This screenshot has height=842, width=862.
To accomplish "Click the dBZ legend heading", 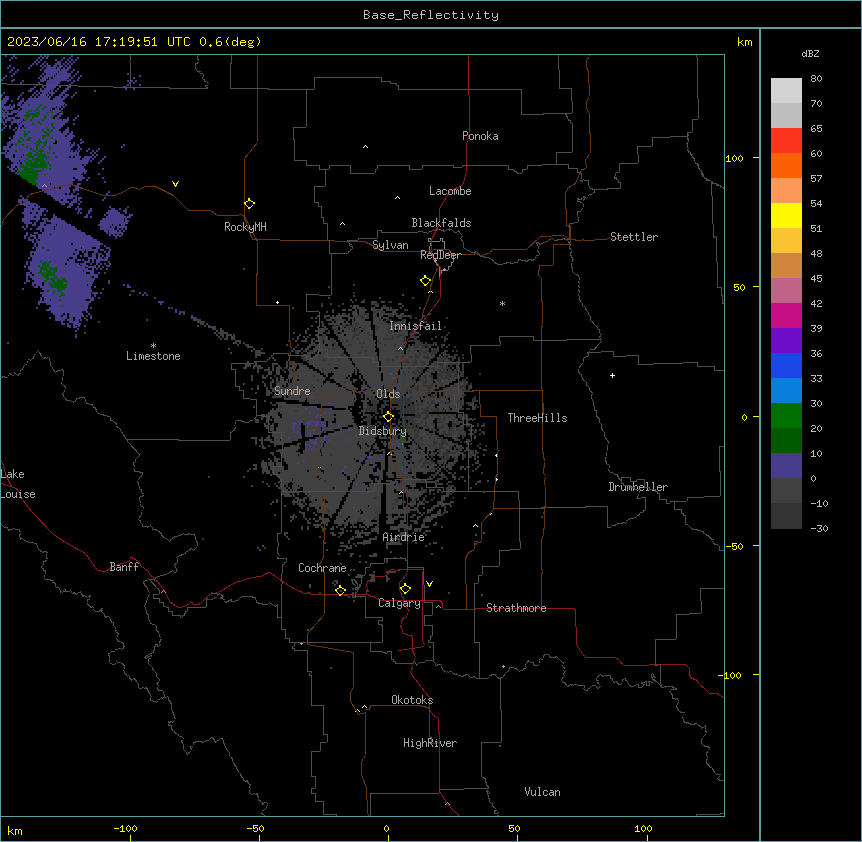I will [x=810, y=53].
